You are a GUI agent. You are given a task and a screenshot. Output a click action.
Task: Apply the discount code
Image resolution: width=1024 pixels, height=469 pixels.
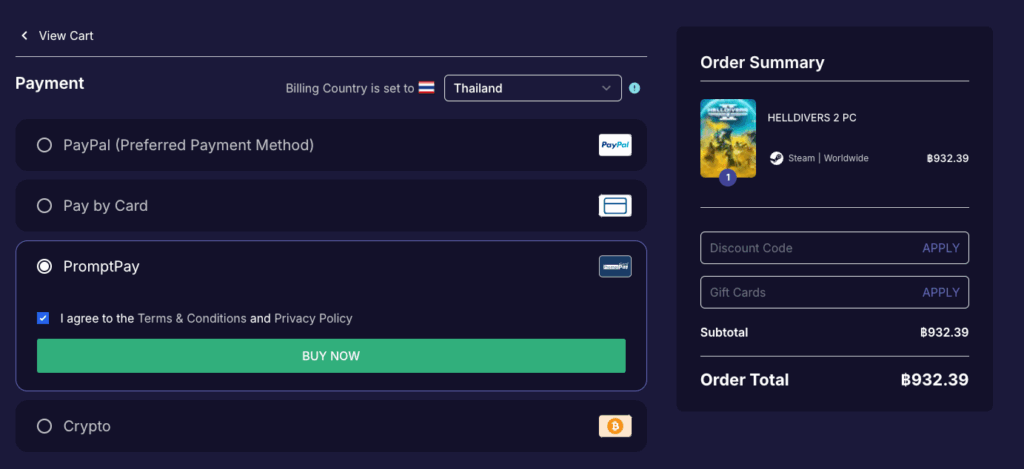tap(940, 248)
